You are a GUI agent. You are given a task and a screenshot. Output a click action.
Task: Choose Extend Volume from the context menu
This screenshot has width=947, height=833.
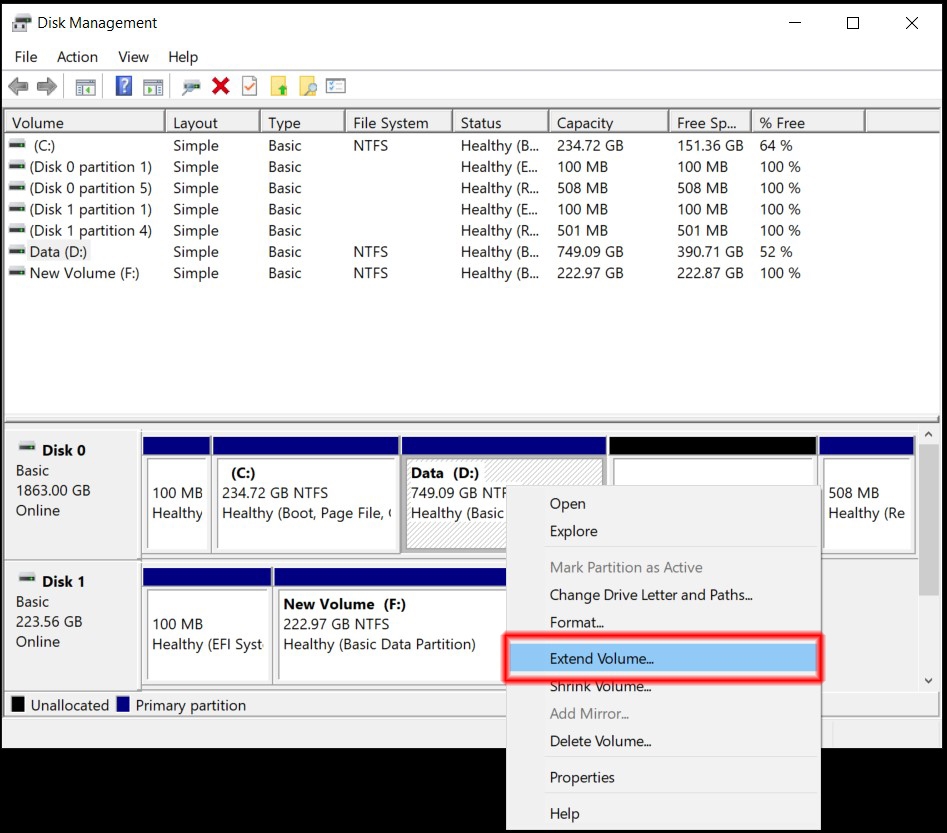600,657
